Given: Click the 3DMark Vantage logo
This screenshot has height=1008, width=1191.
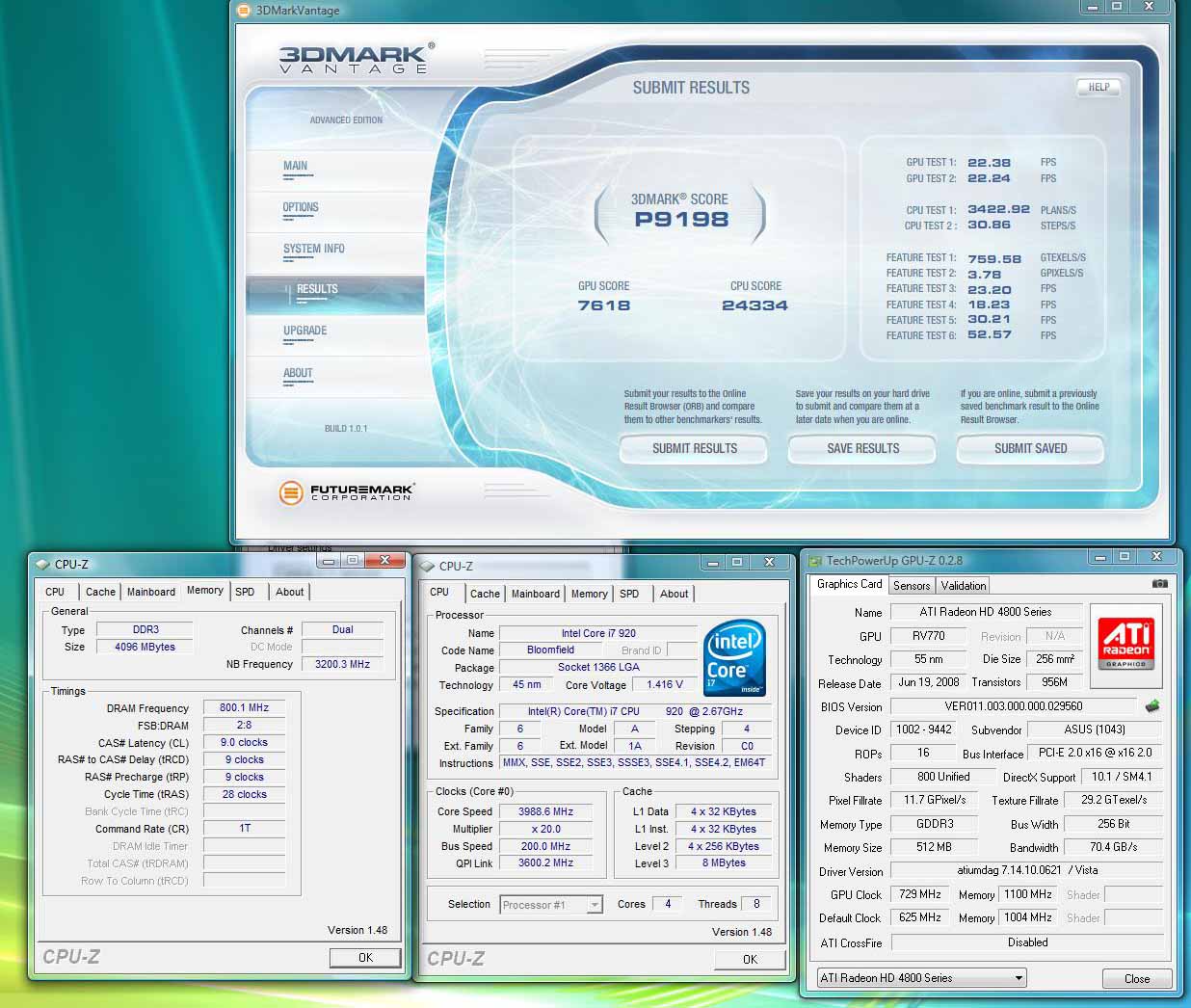Looking at the screenshot, I should pos(356,58).
